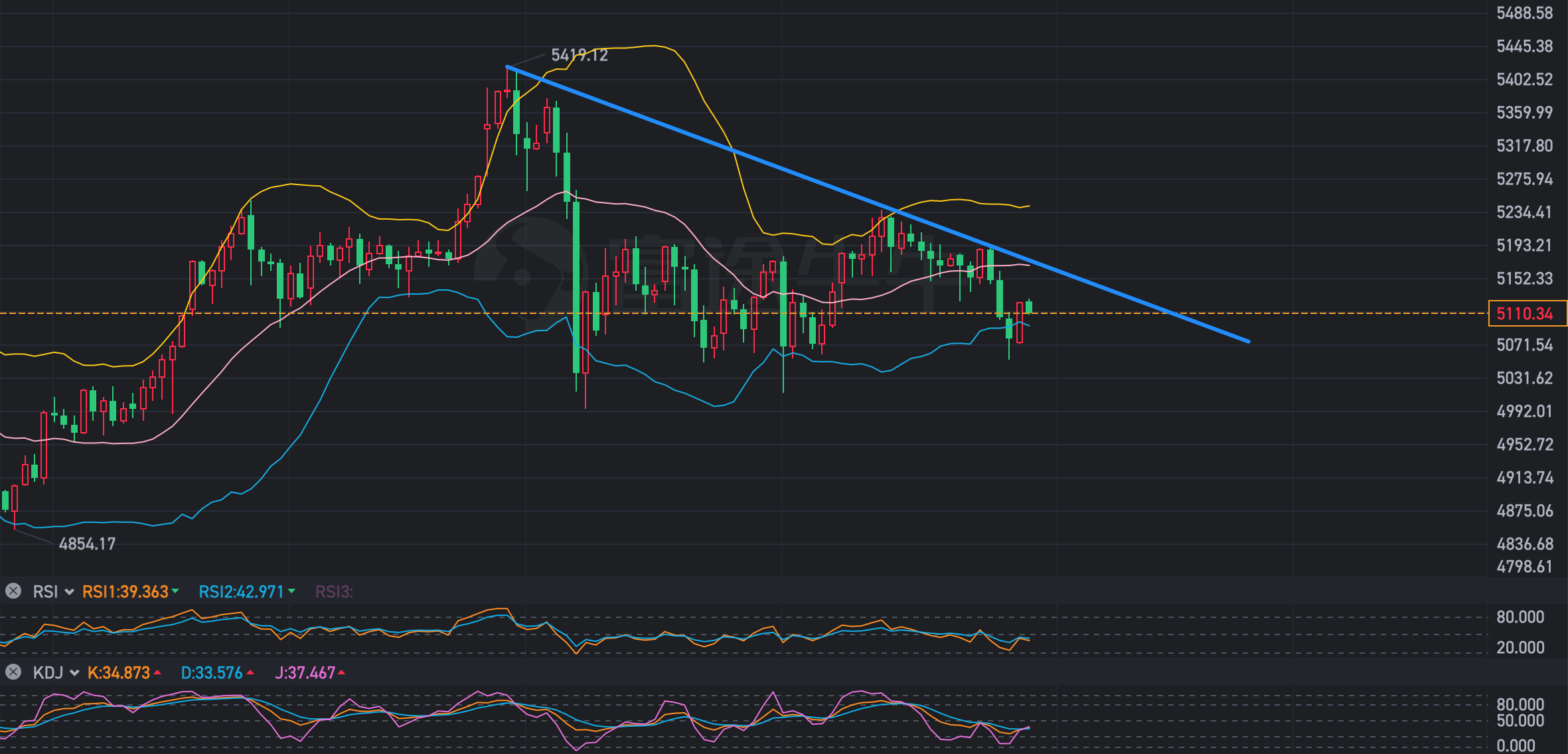Click the KDJ 50.000 scale label

1520,720
